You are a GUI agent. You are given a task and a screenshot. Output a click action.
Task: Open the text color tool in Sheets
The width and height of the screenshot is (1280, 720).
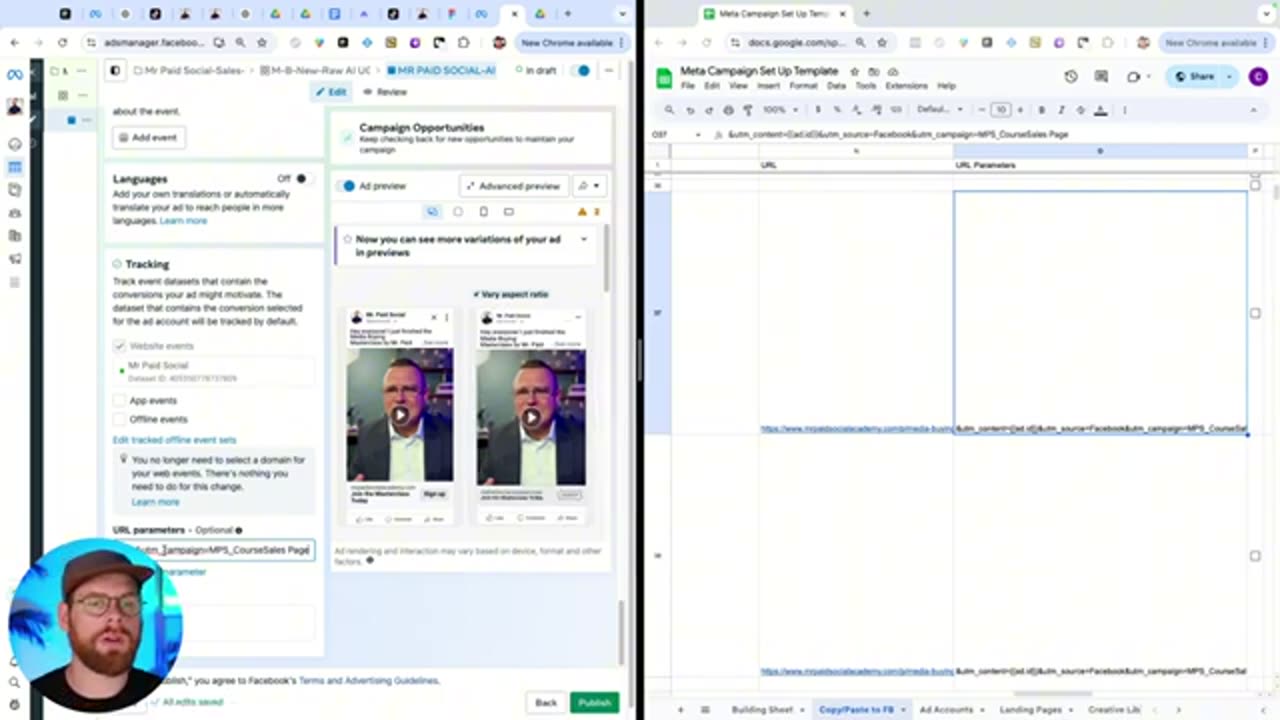coord(1101,110)
